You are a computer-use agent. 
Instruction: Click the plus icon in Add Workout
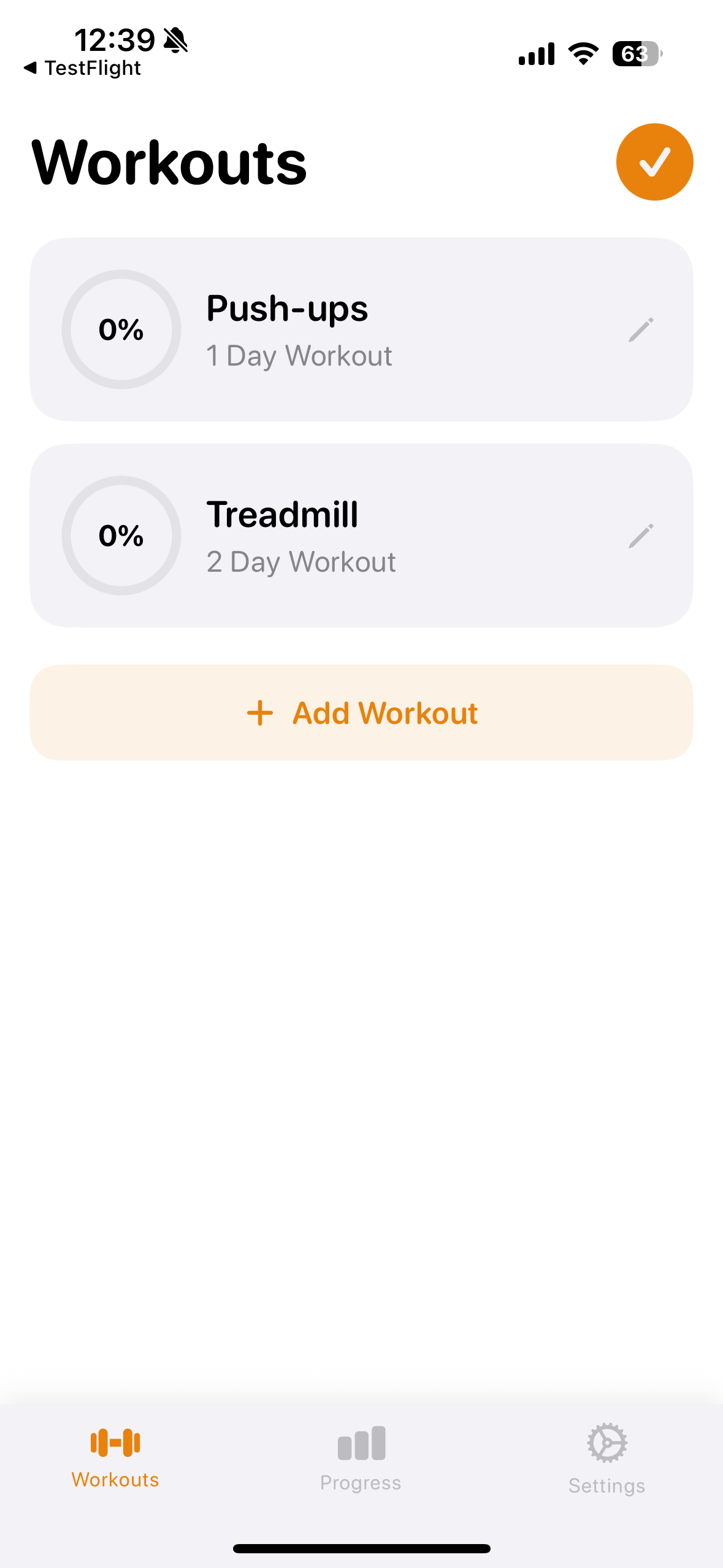[260, 713]
